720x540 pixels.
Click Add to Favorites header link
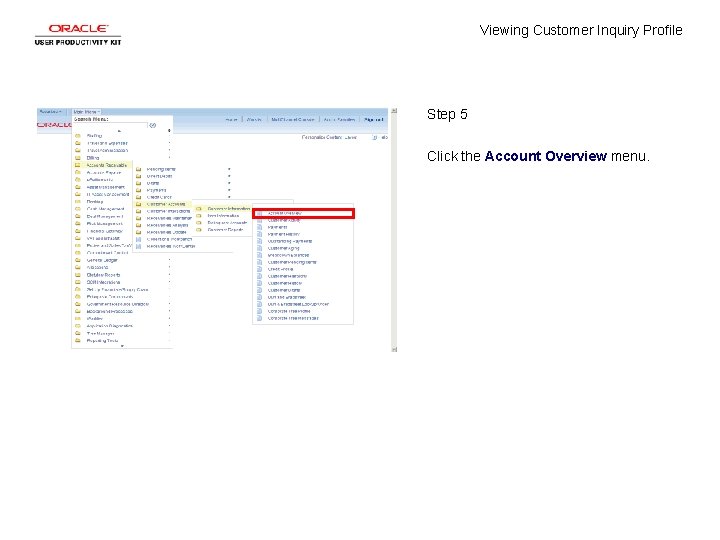339,119
